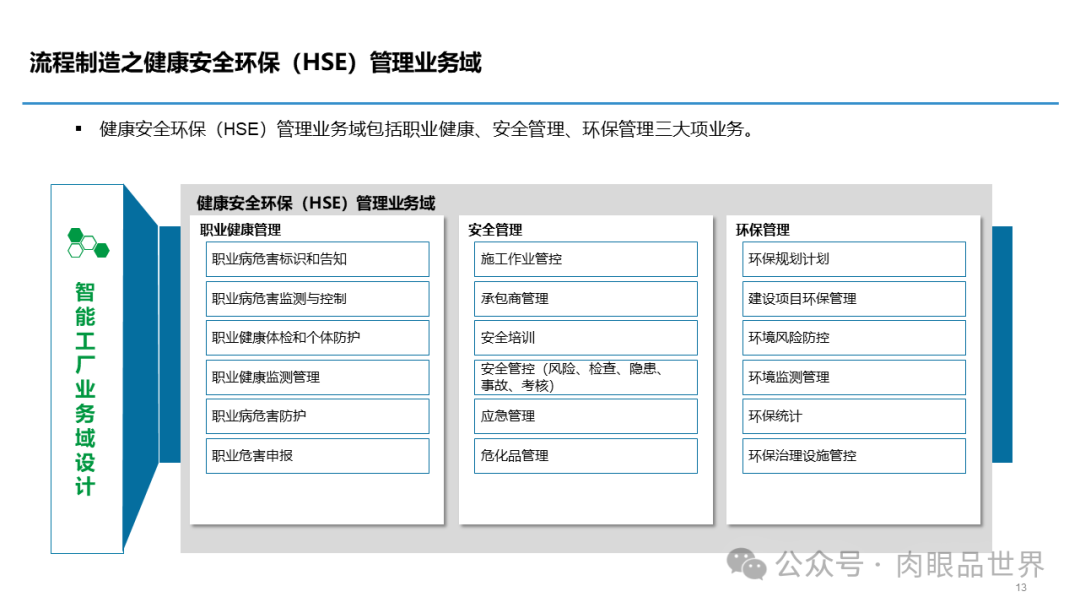1080x608 pixels.
Task: Click the 环境风险防控 box
Action: [x=854, y=338]
